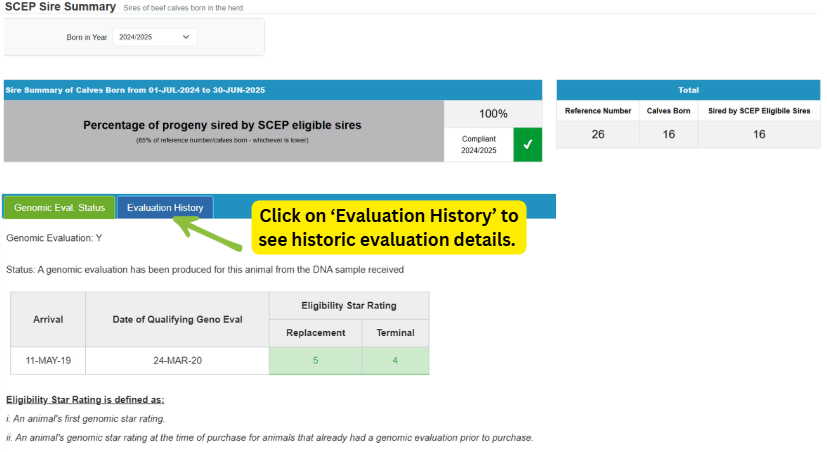Click the Eligibility Star Rating column header
The width and height of the screenshot is (827, 452).
(x=349, y=304)
